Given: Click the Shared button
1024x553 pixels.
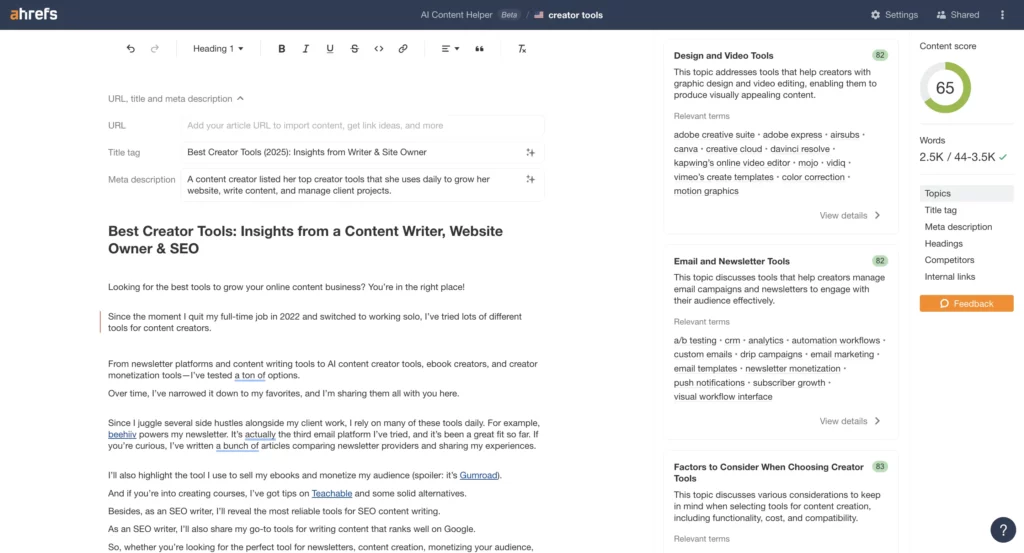Looking at the screenshot, I should pos(957,14).
